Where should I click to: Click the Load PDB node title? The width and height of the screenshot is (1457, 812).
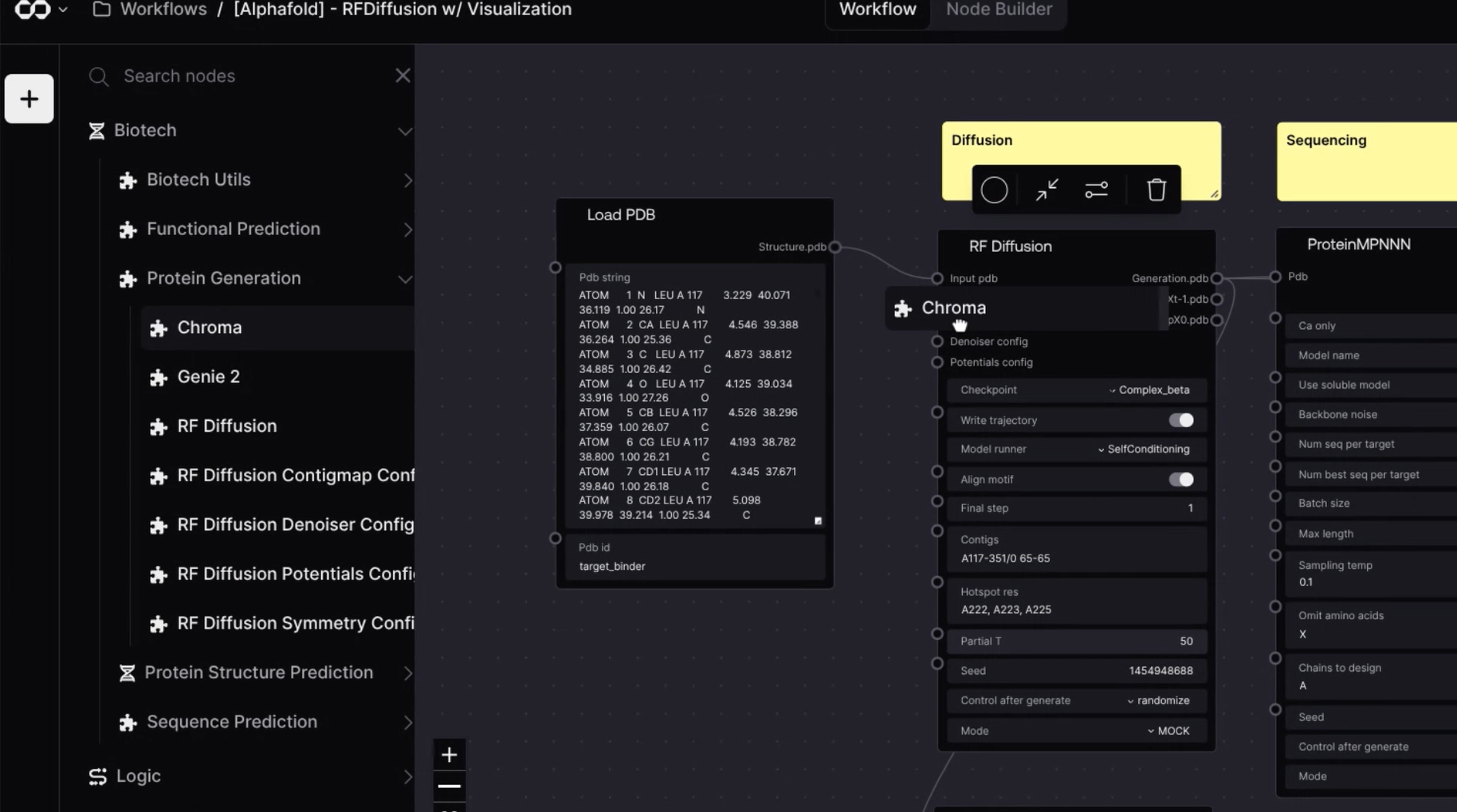coord(621,215)
